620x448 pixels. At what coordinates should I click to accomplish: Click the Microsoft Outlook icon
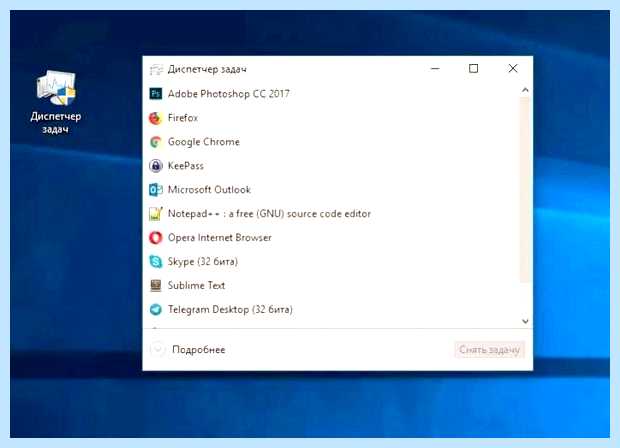[x=155, y=190]
